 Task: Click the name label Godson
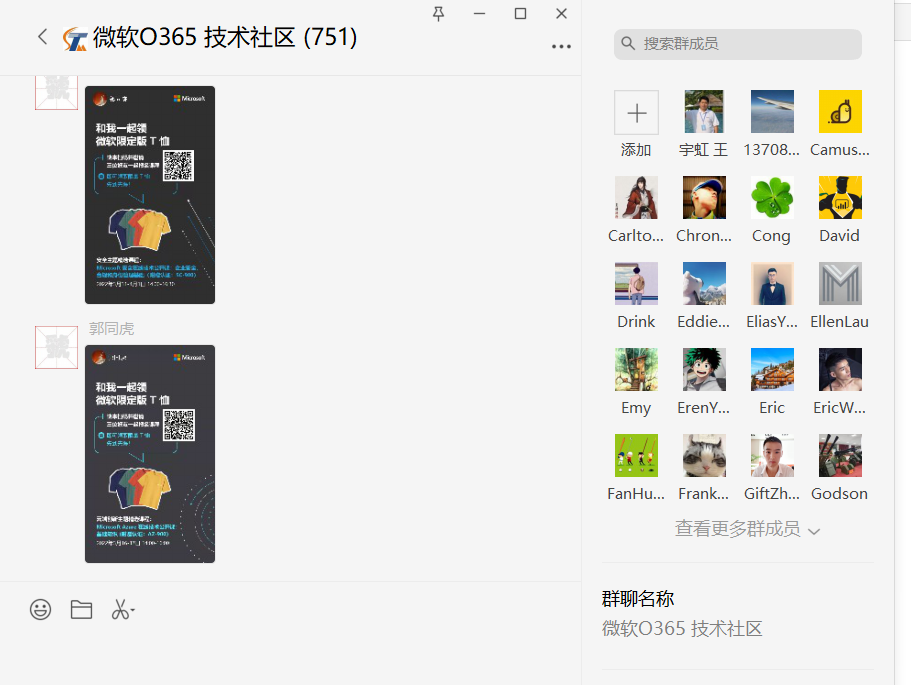click(x=840, y=494)
